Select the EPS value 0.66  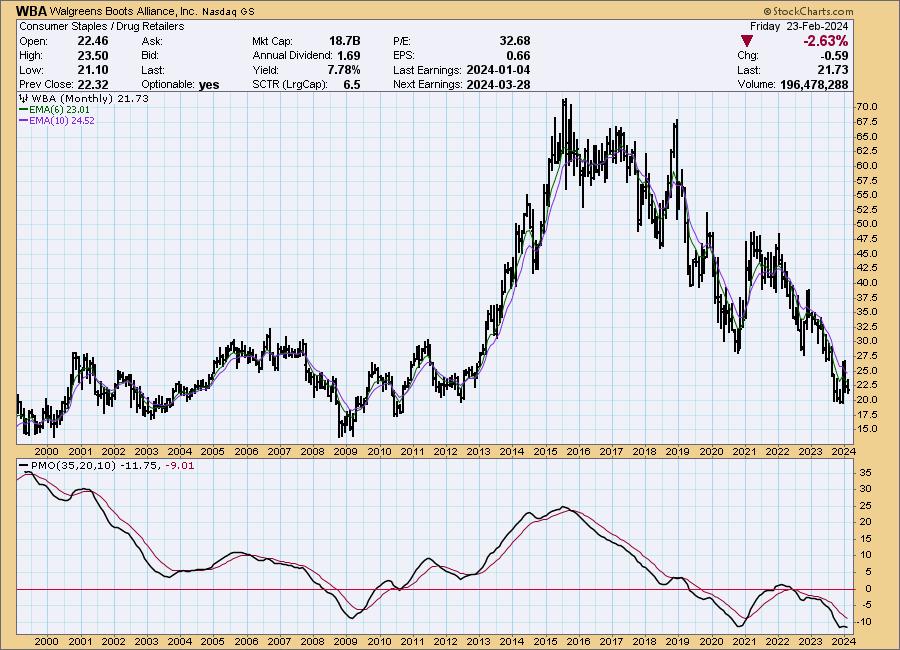pos(519,56)
